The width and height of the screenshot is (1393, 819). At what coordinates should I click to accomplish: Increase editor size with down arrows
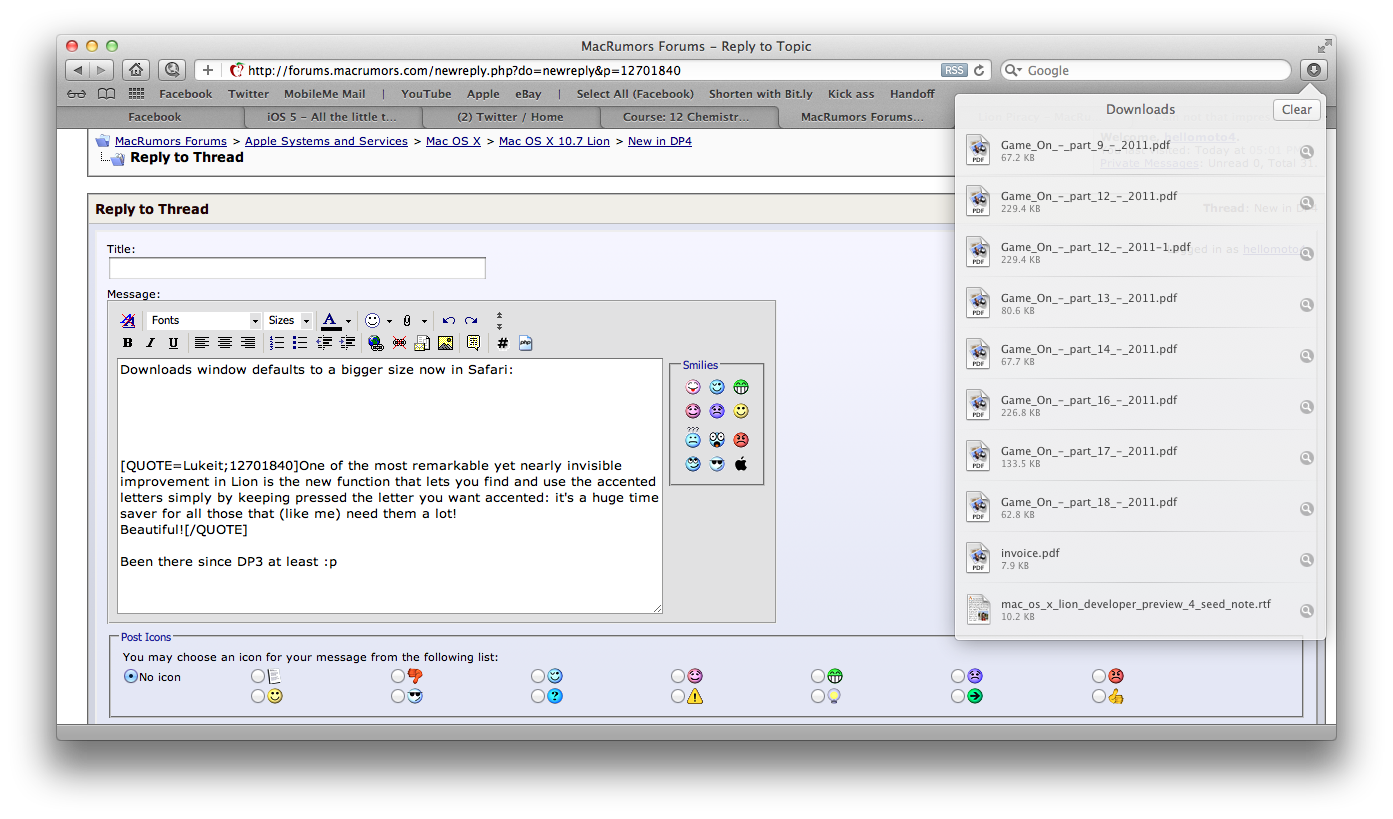pos(500,326)
